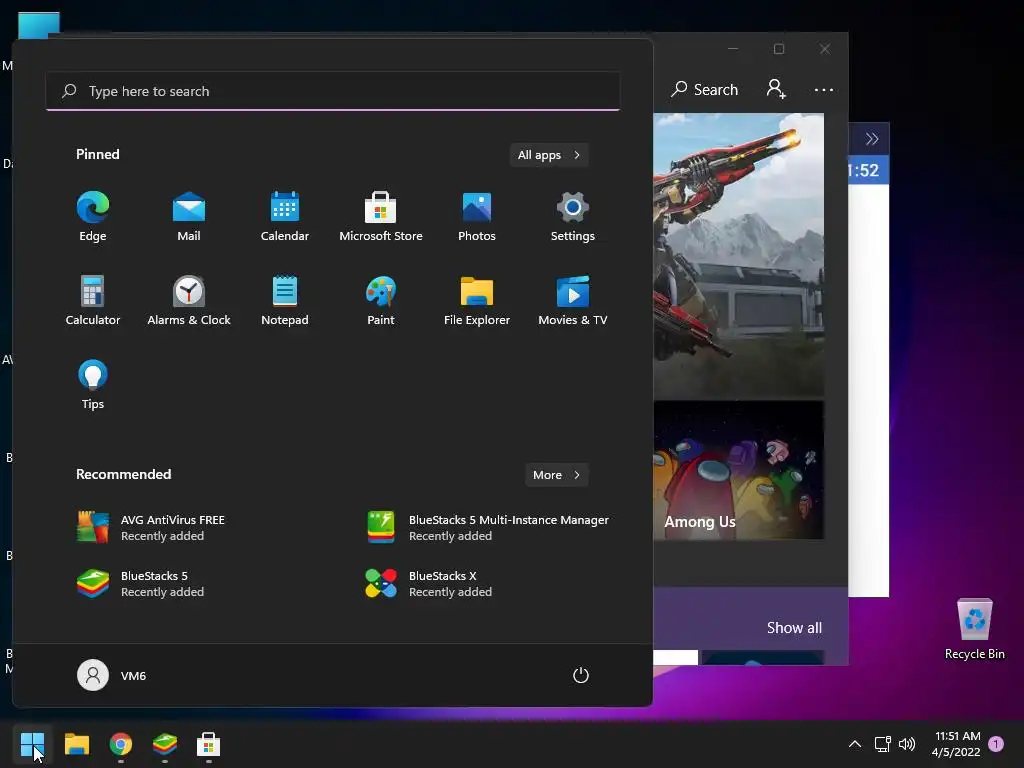Screen dimensions: 1024x768
Task: Open the Edge pinned app
Action: coord(93,217)
